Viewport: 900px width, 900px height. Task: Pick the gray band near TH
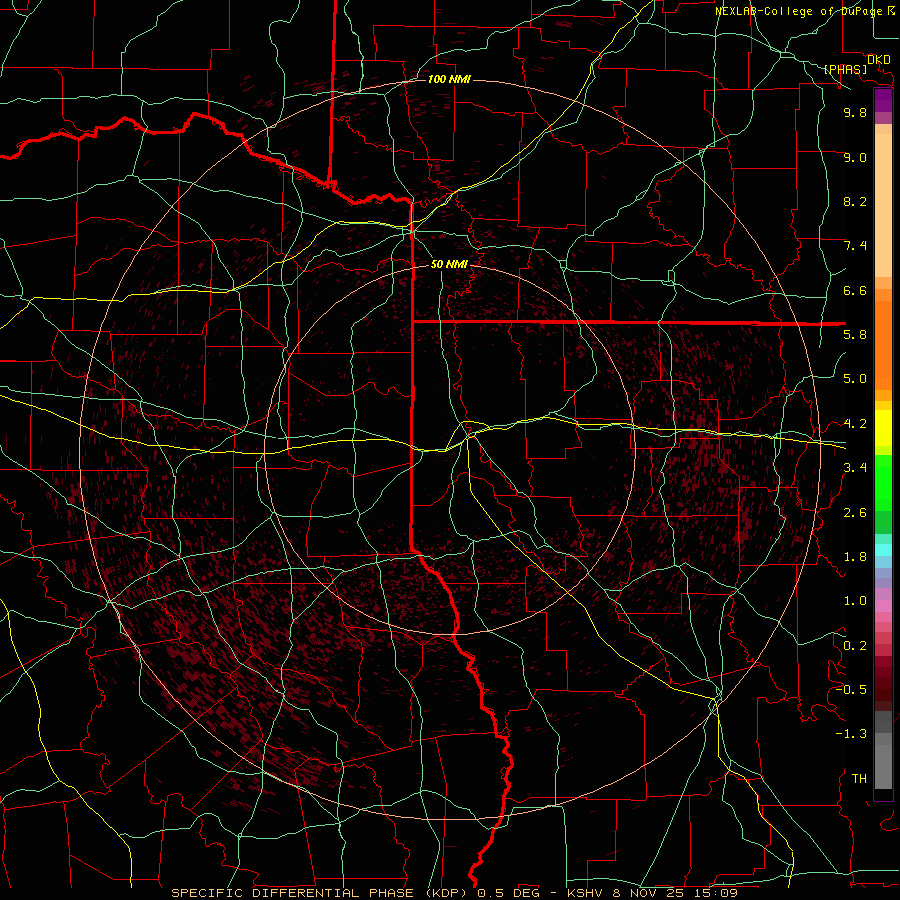(883, 768)
